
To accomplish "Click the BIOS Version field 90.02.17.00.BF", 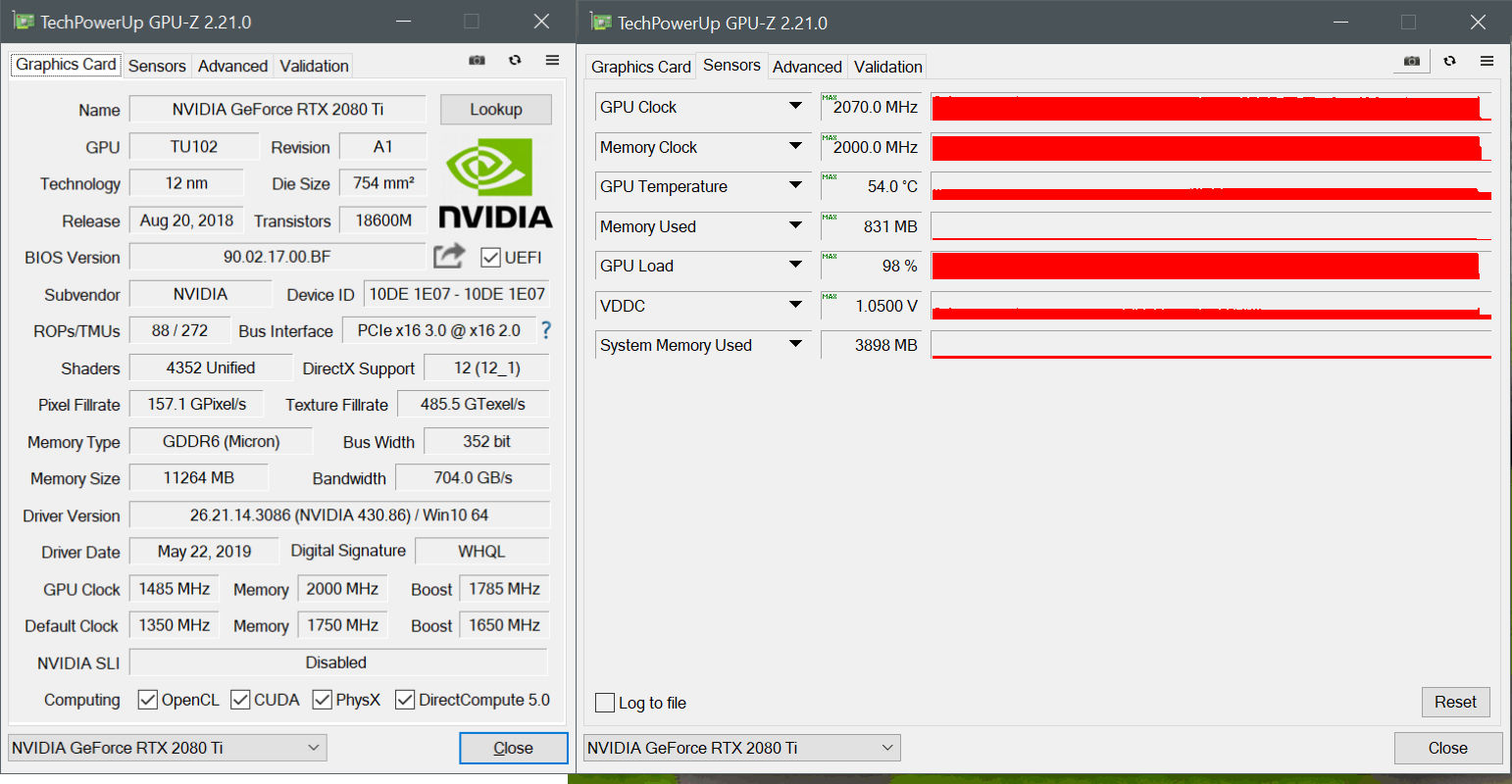I will [277, 257].
